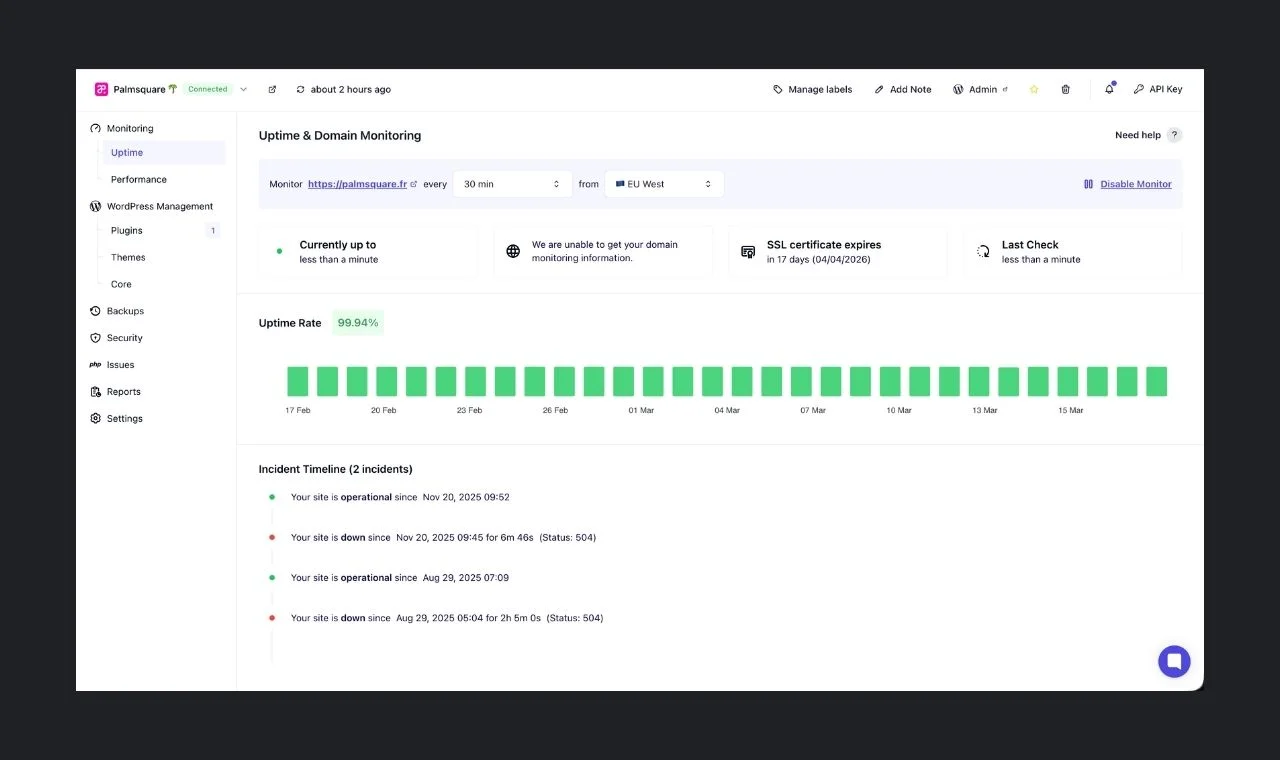Click the star favorite icon

pos(1034,90)
